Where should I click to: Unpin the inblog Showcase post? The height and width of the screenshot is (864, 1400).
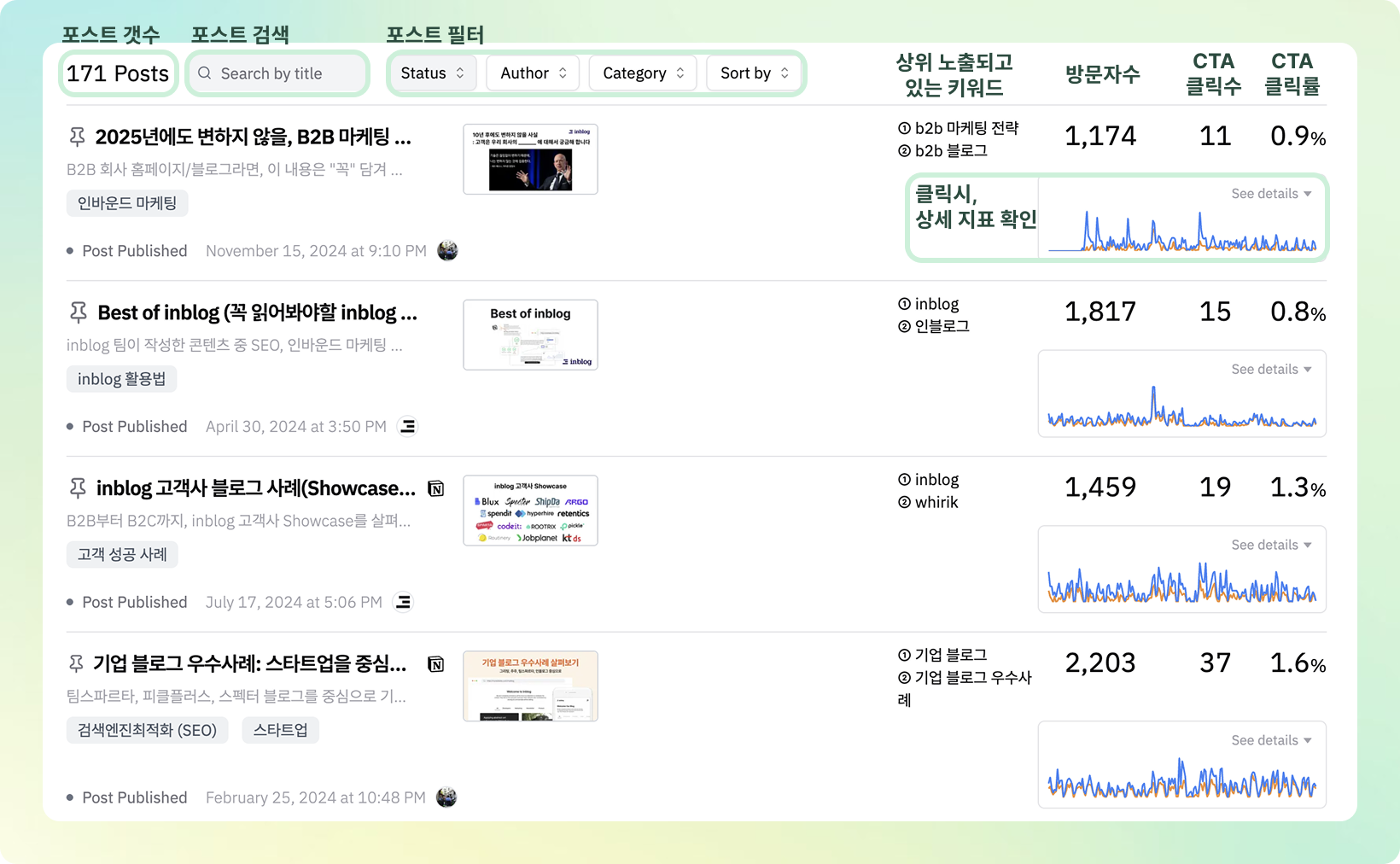pyautogui.click(x=77, y=488)
